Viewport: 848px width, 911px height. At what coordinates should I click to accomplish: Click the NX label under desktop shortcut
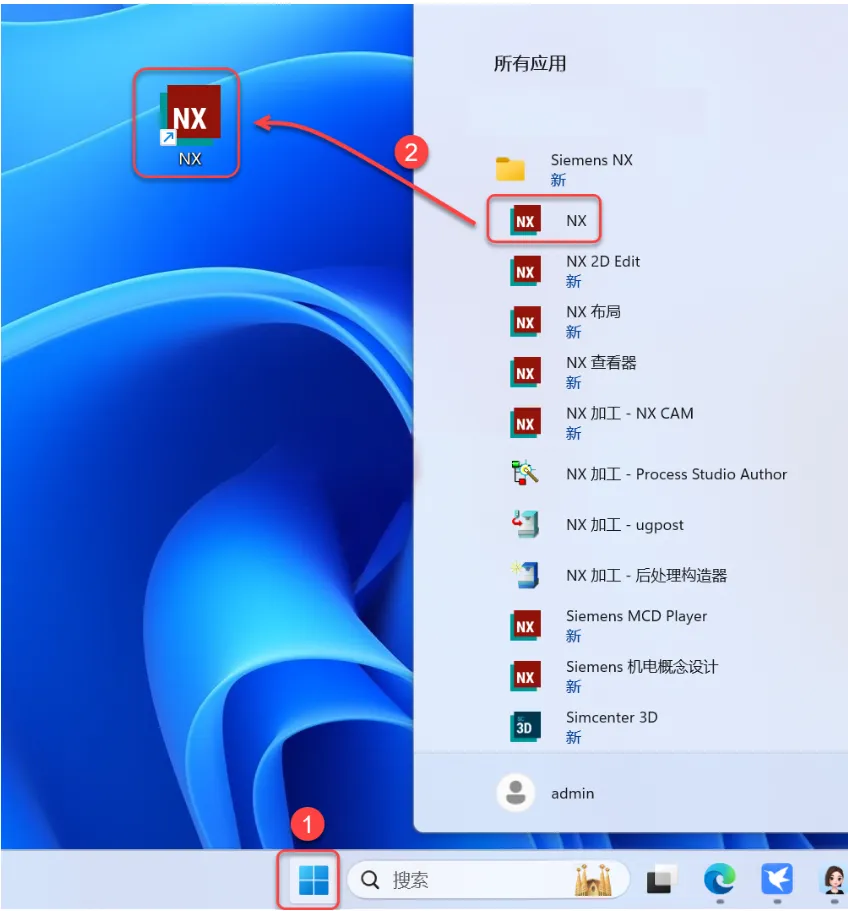point(190,159)
